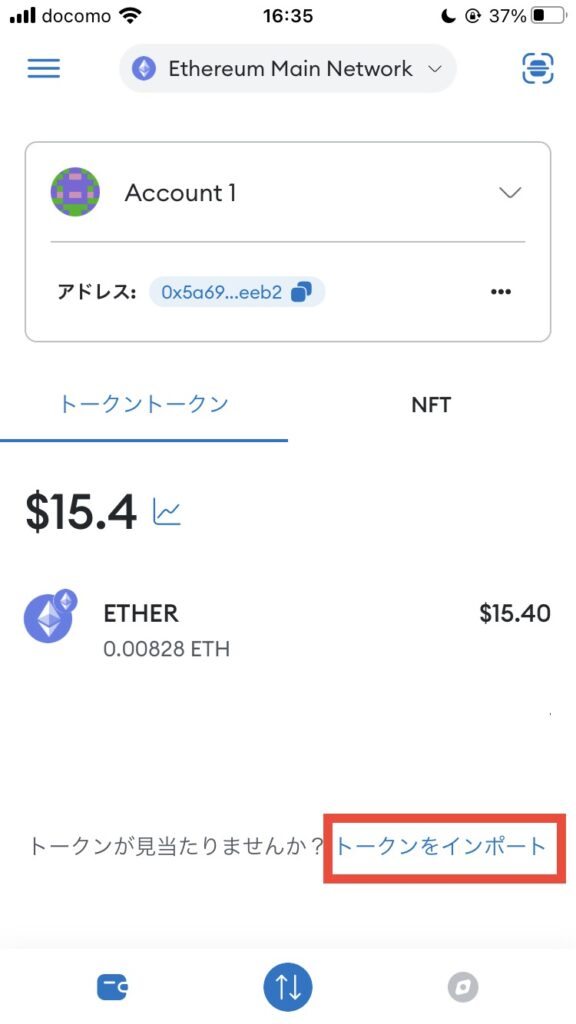Tap the トークンをインポート link
The height and width of the screenshot is (1024, 576).
440,846
